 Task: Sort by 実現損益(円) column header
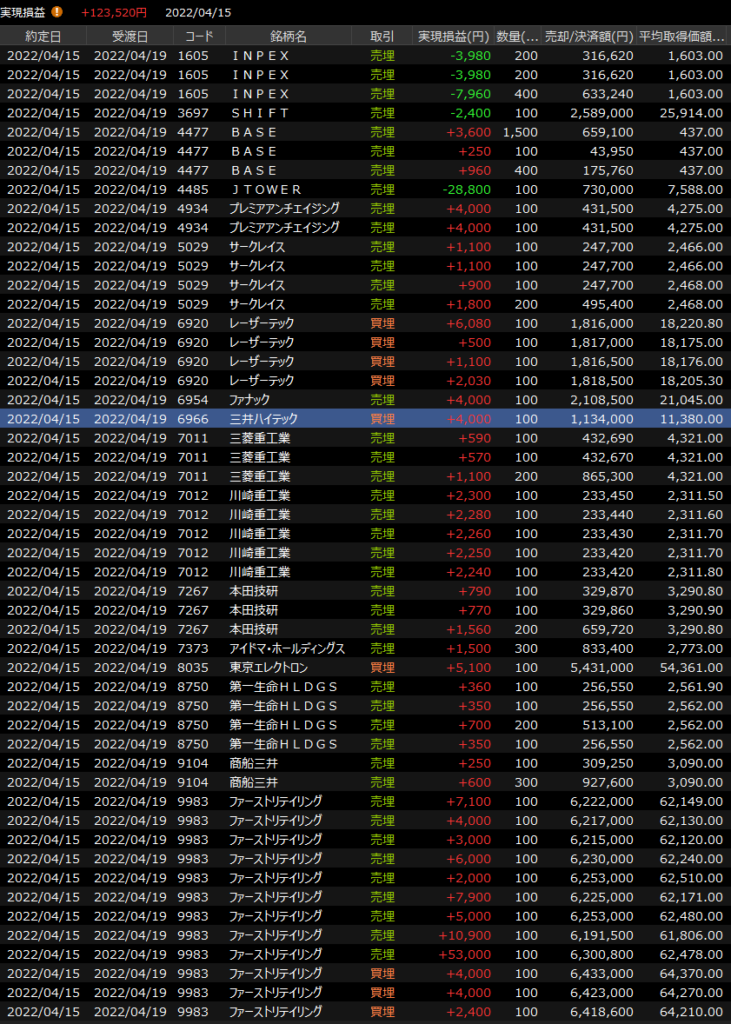[x=456, y=36]
